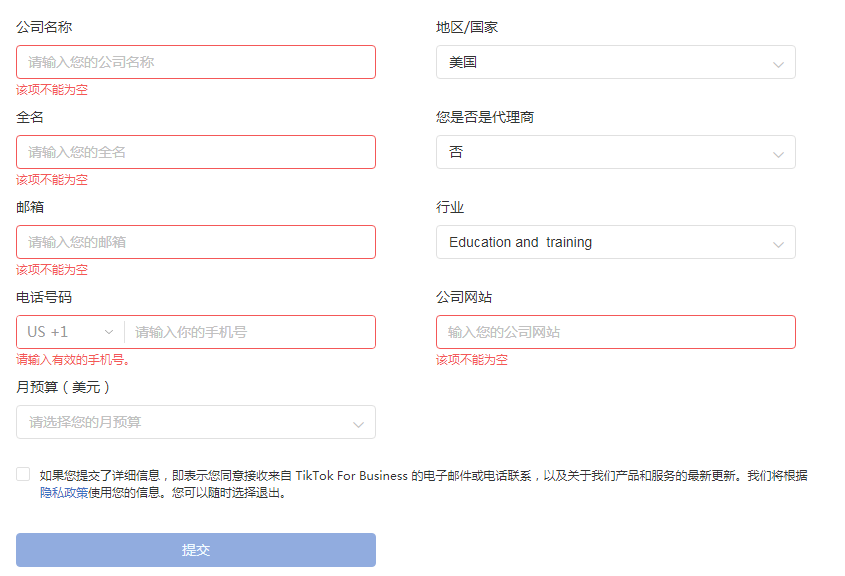845x576 pixels.
Task: Click the 请输入你的手机号 phone field
Action: pyautogui.click(x=250, y=332)
